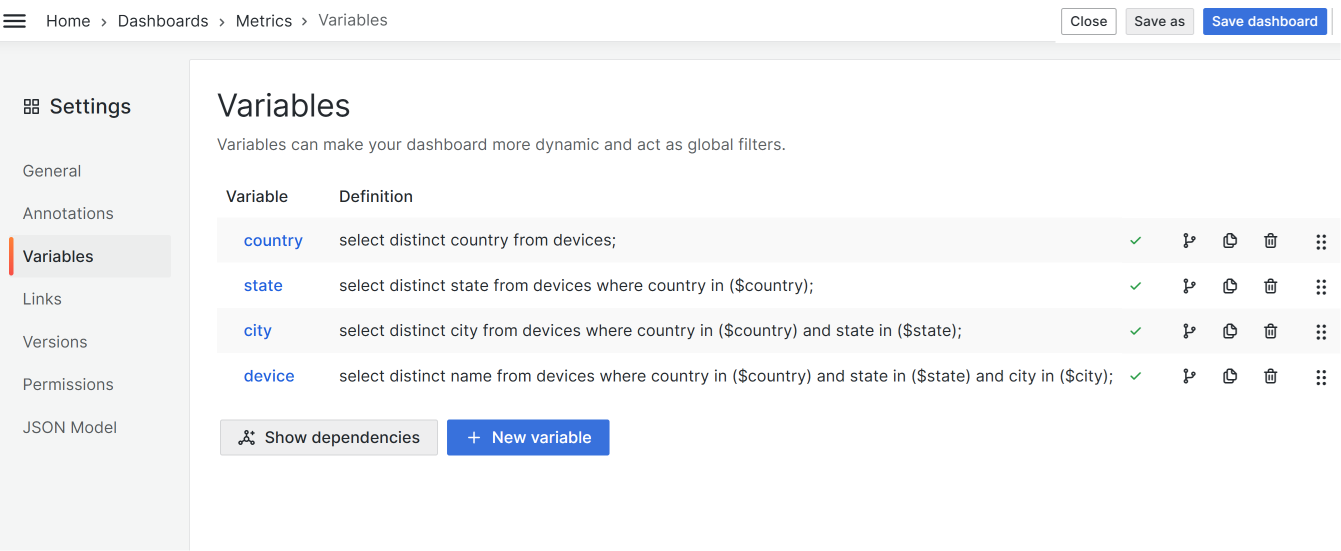The image size is (1341, 551).
Task: Navigate to Dashboards breadcrumb
Action: tap(163, 21)
